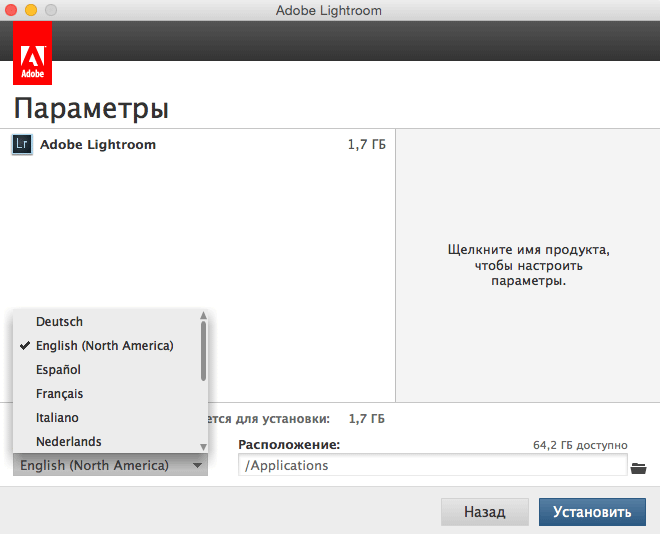
Task: Collapse the English (North America) language dropdown
Action: pyautogui.click(x=110, y=465)
